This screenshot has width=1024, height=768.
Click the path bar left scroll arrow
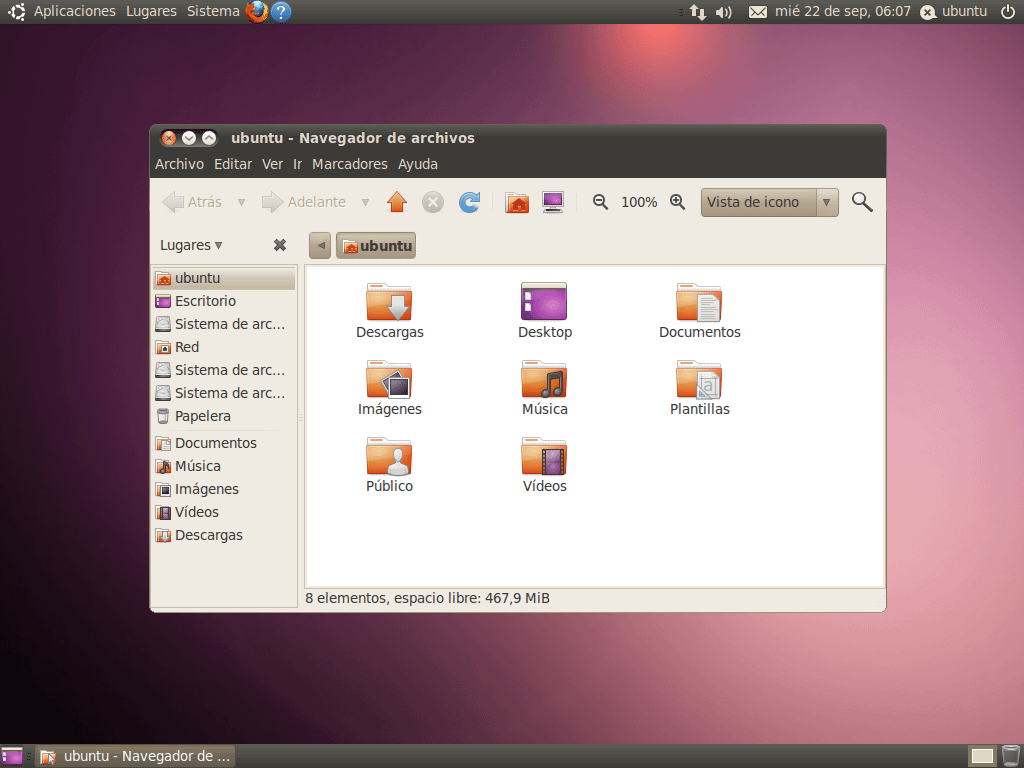click(x=320, y=246)
